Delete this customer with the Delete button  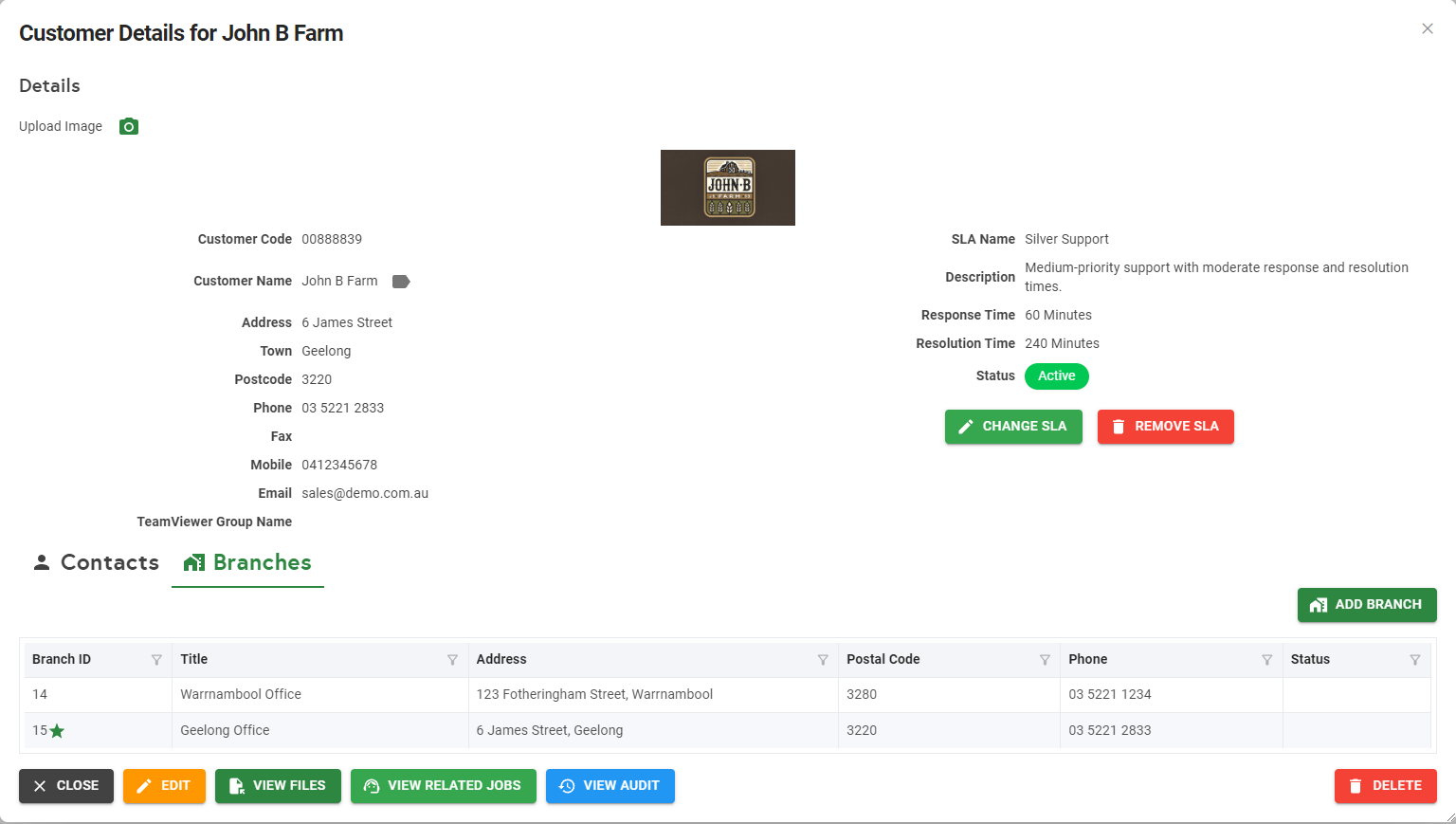[x=1385, y=786]
